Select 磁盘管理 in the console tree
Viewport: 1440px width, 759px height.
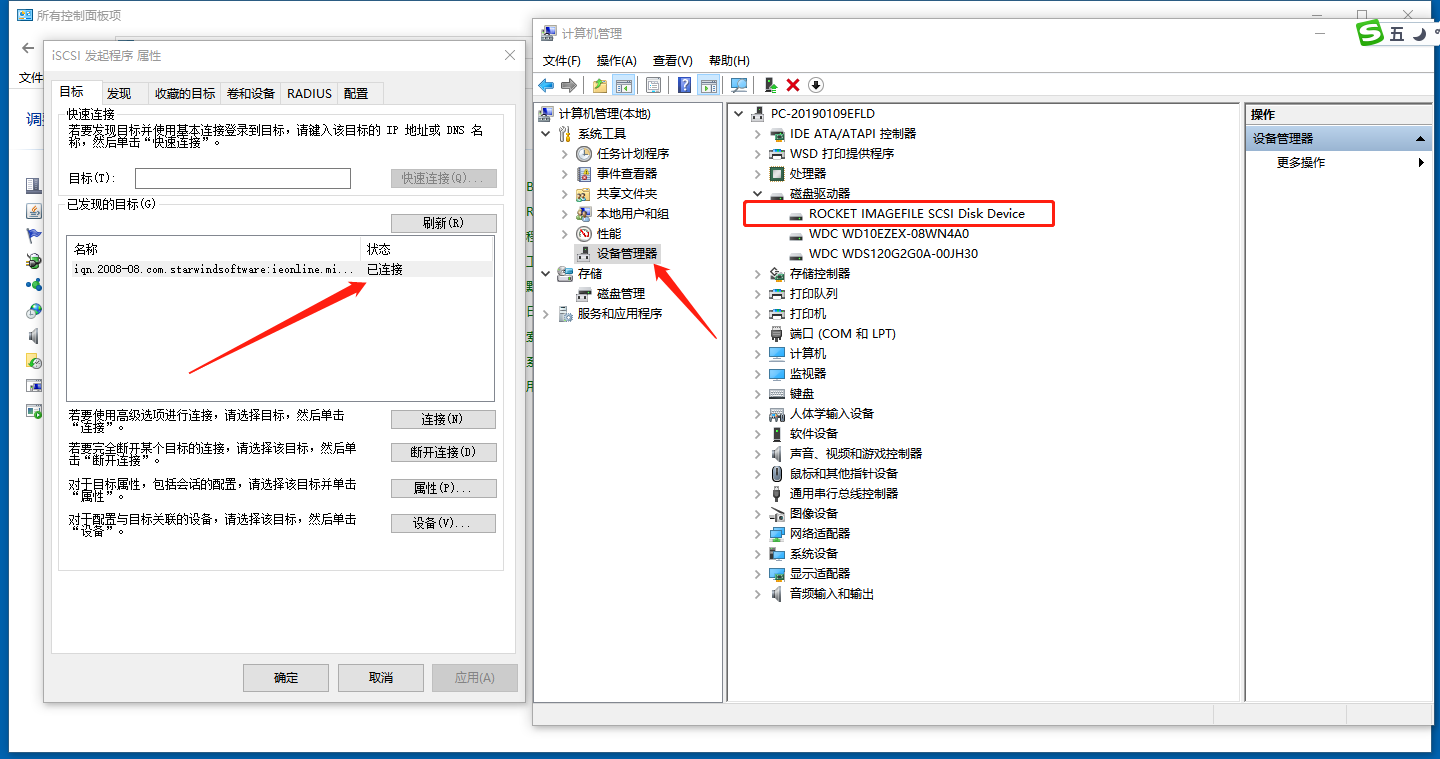[x=621, y=293]
